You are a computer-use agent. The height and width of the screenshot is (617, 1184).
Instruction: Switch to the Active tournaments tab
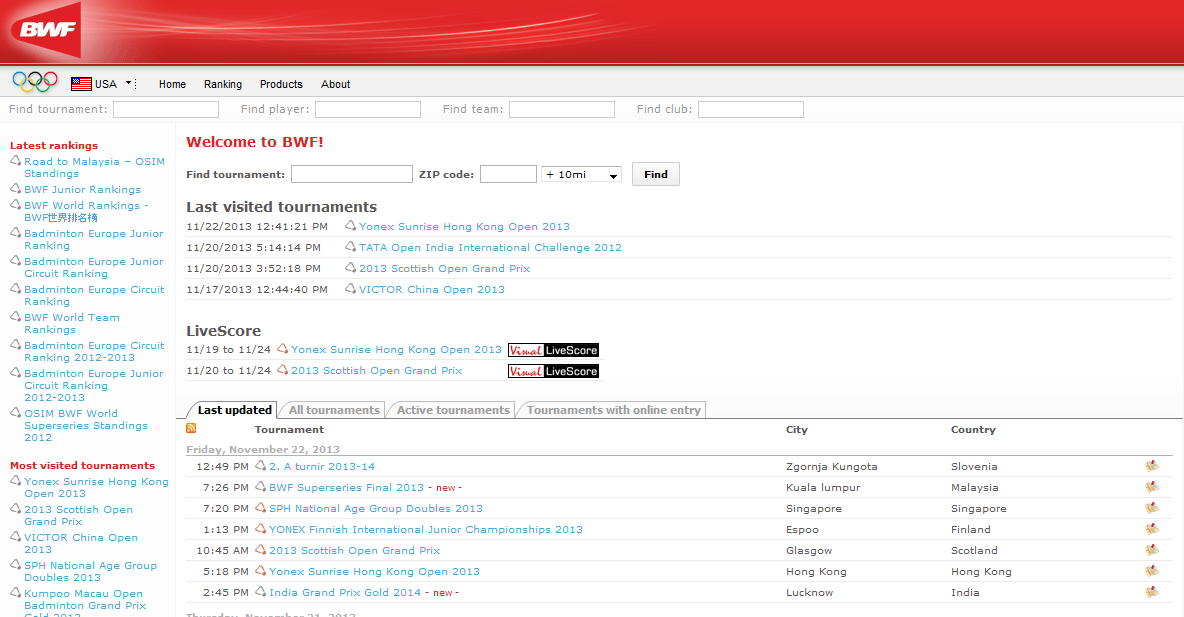tap(453, 409)
